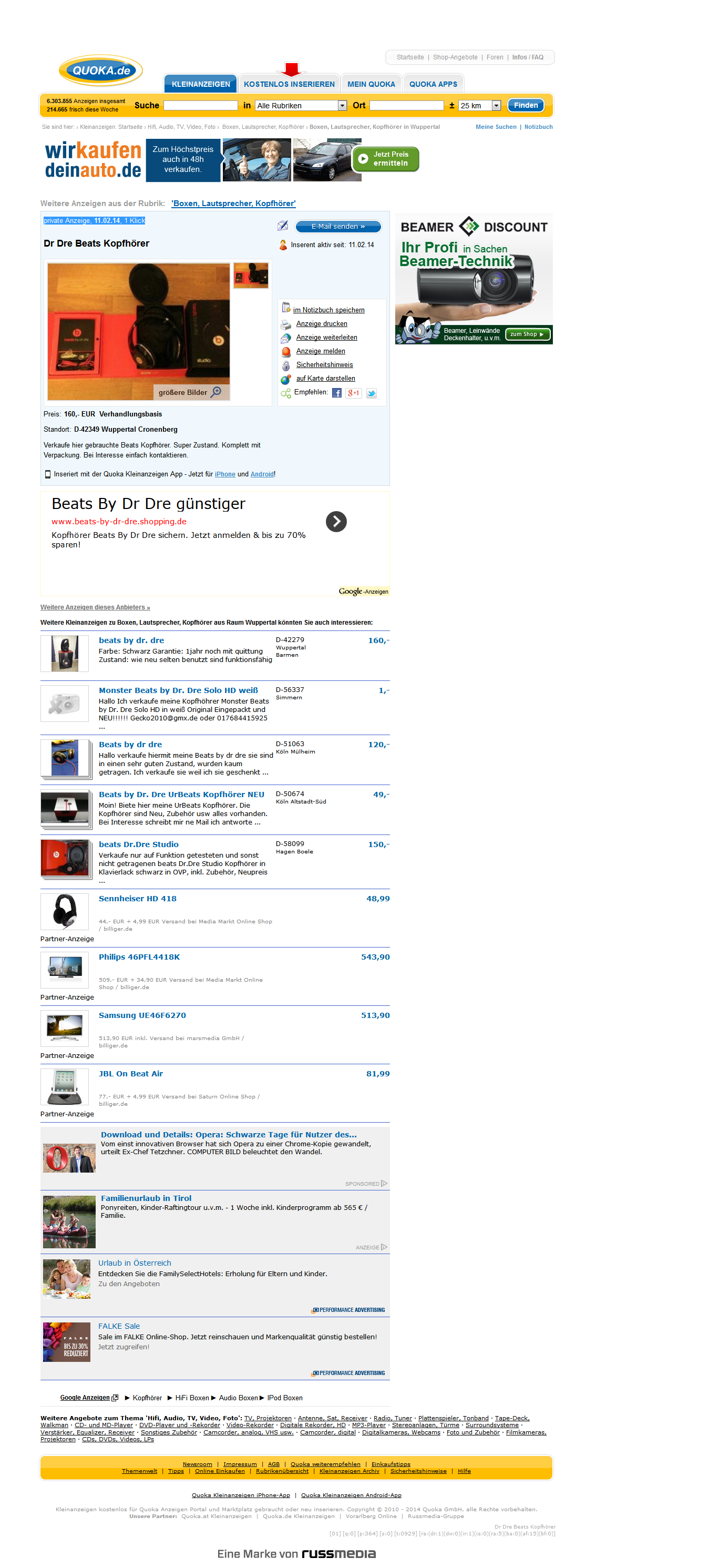The width and height of the screenshot is (709, 1568).
Task: Open 'Sennheiser HD 418' partner listing
Action: point(138,899)
